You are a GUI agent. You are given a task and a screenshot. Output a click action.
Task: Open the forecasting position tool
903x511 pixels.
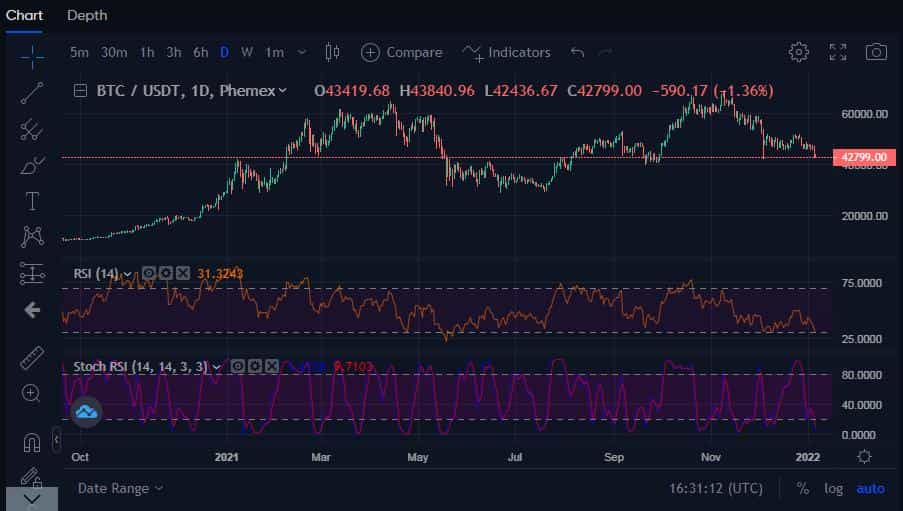(x=32, y=273)
